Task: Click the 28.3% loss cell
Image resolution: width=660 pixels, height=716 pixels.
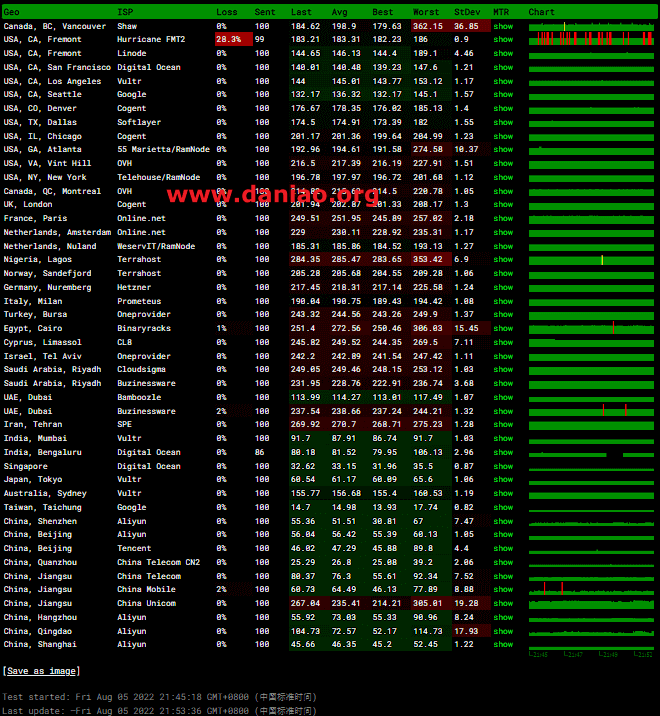Action: click(x=233, y=39)
